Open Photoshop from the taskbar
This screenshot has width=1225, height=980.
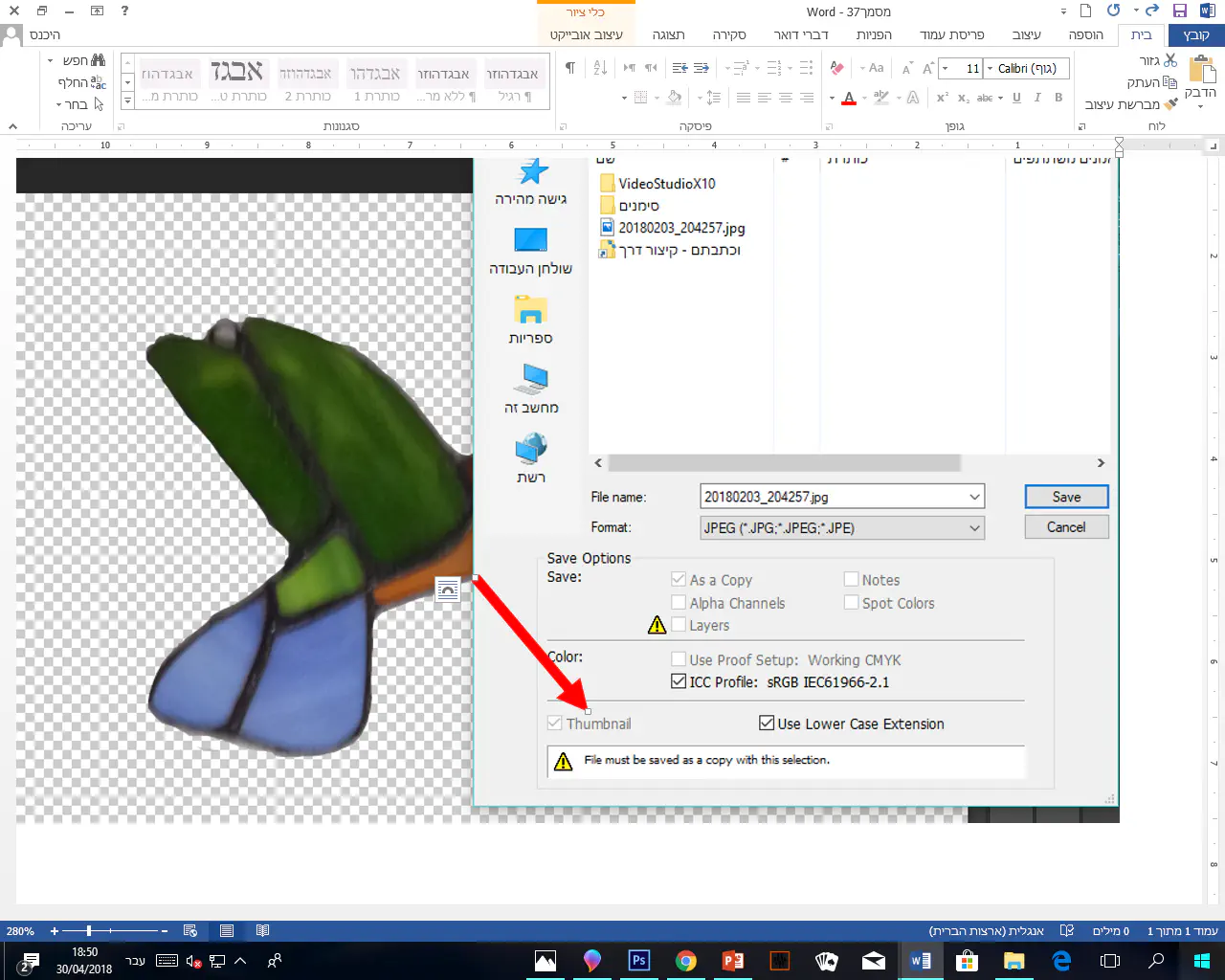coord(638,961)
